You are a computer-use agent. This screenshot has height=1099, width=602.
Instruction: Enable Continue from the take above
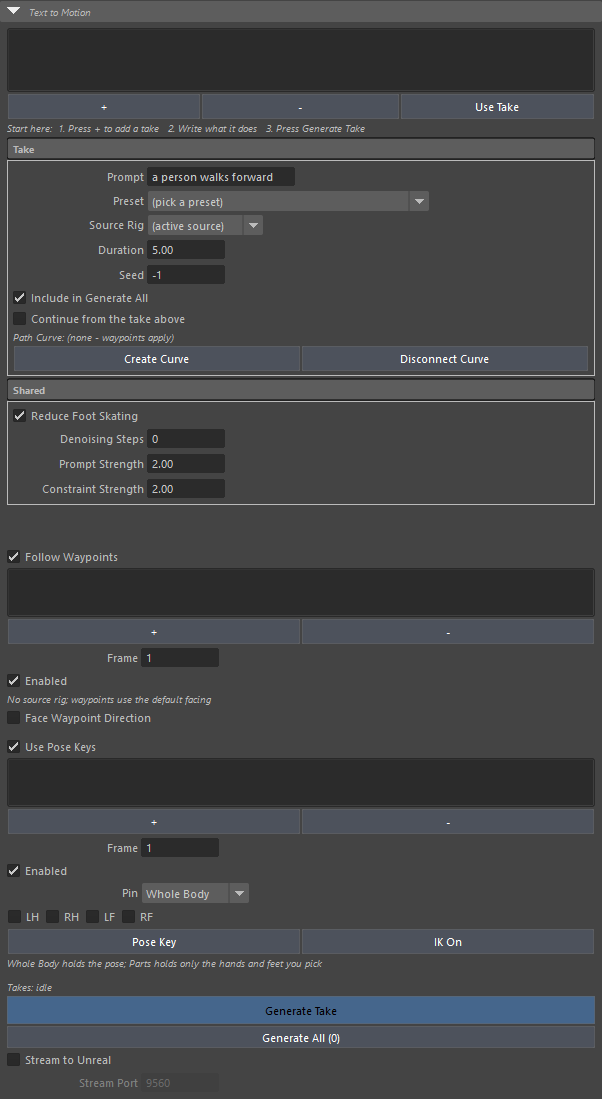(20, 319)
